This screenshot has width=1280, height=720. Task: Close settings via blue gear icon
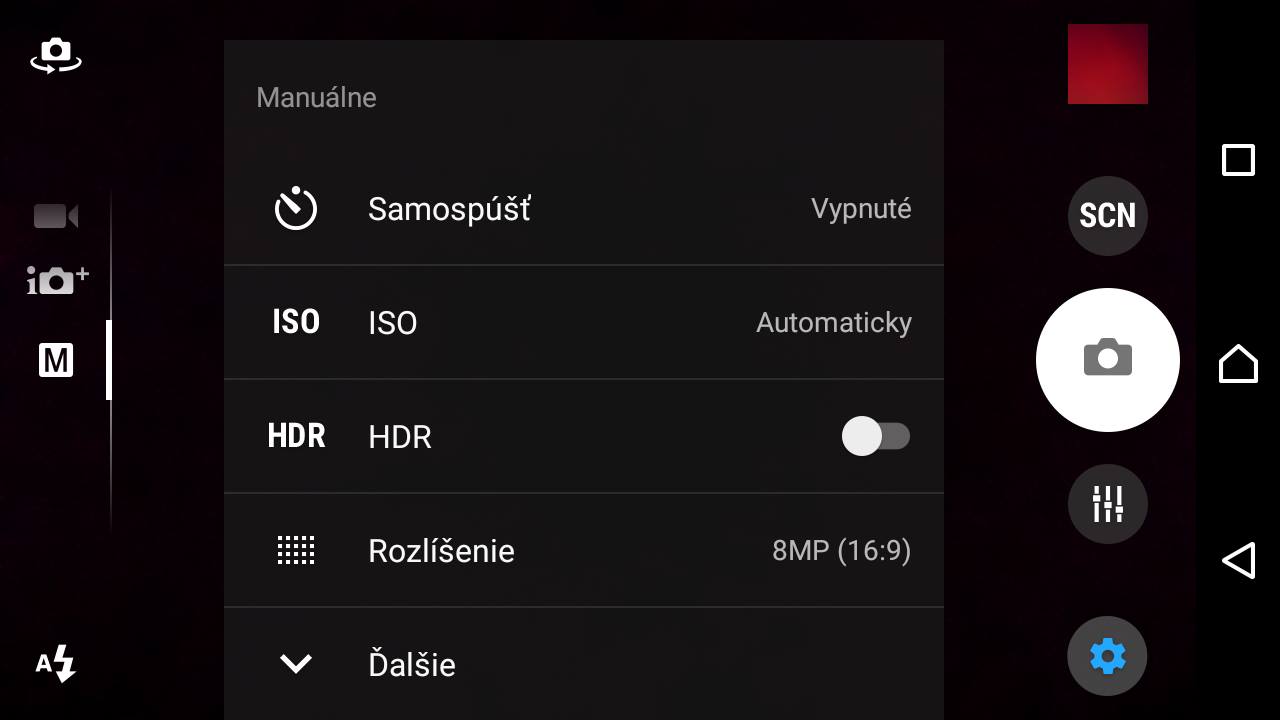point(1108,656)
